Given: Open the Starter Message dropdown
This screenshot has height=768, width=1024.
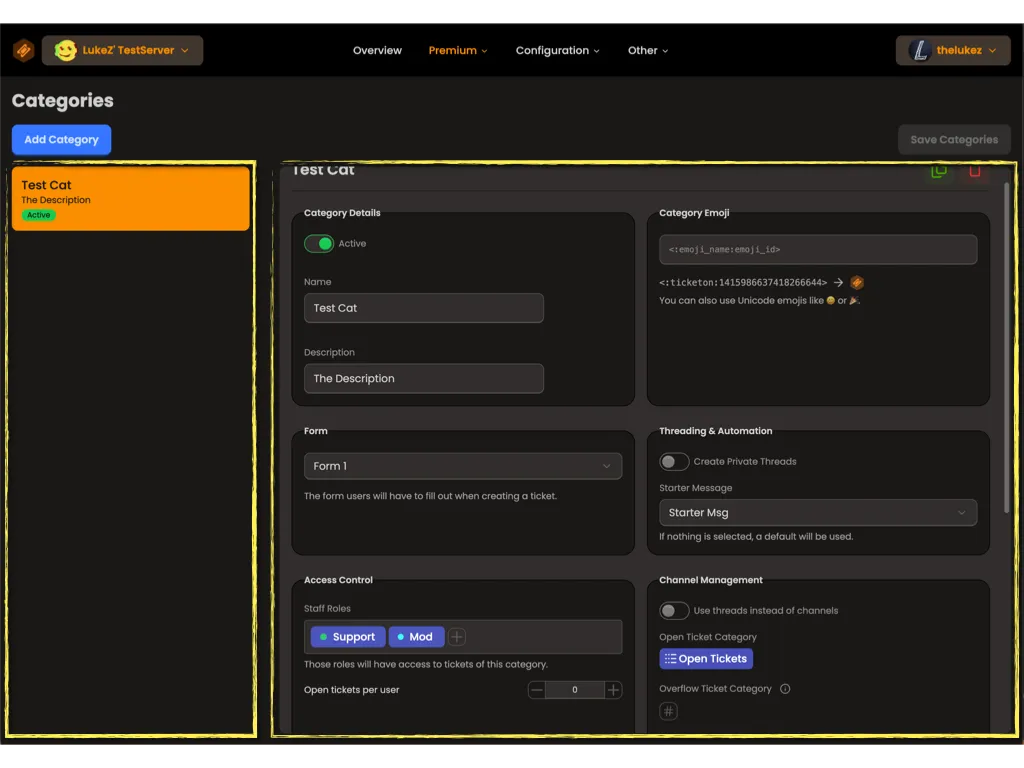Looking at the screenshot, I should [818, 512].
